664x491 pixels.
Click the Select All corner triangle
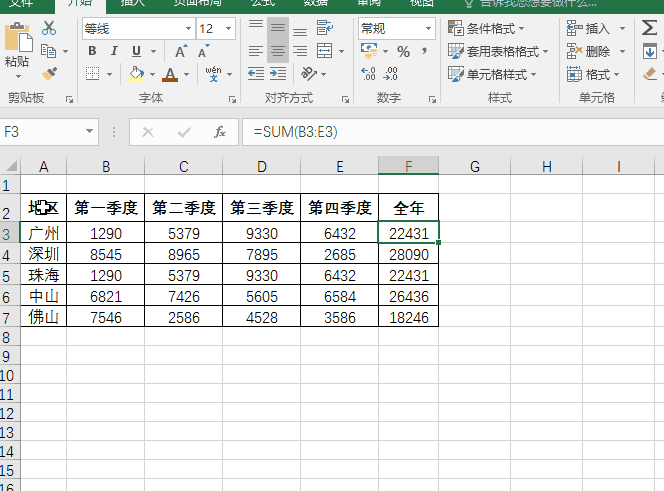[x=11, y=166]
